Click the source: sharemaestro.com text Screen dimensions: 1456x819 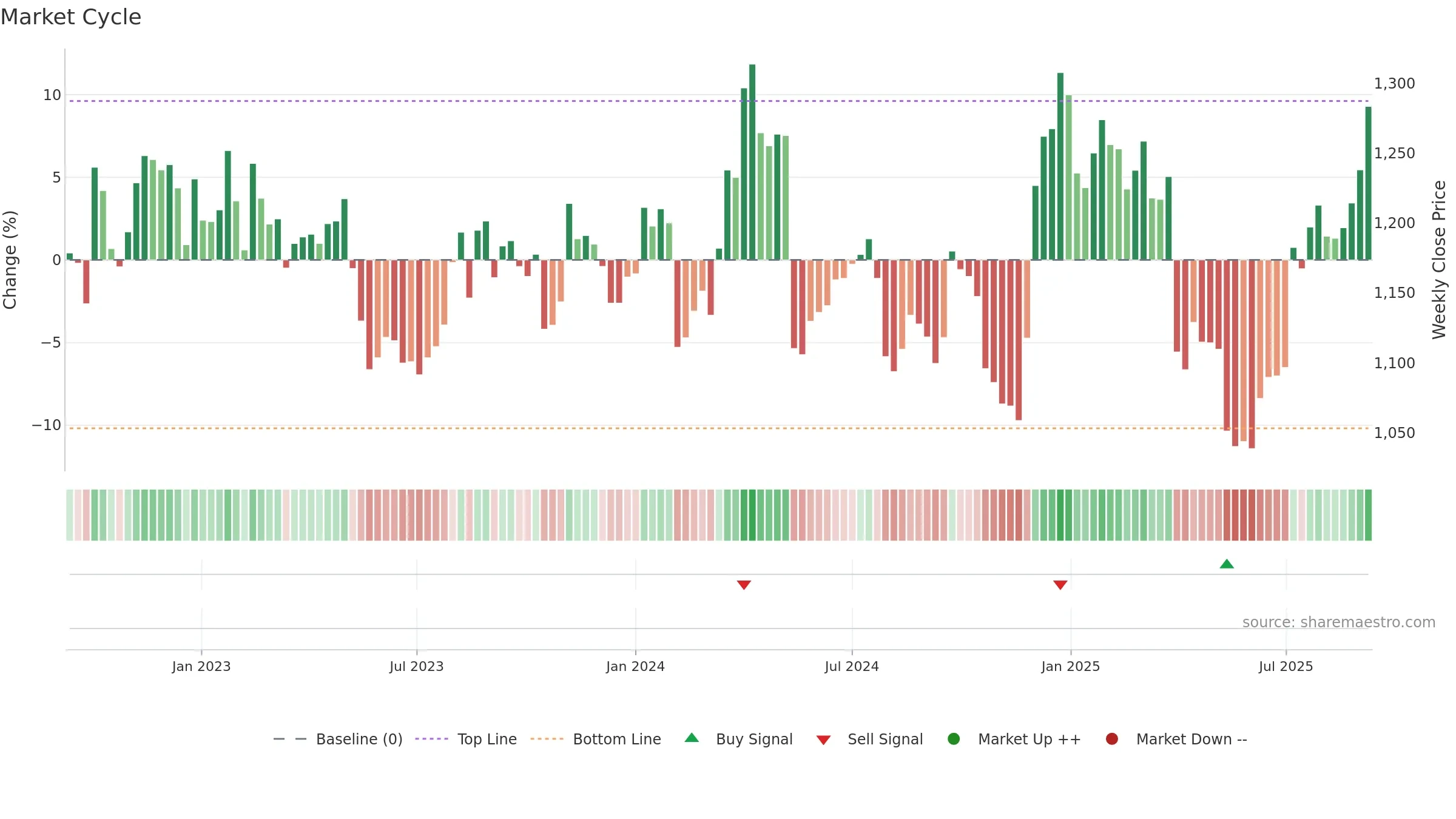(x=1339, y=622)
